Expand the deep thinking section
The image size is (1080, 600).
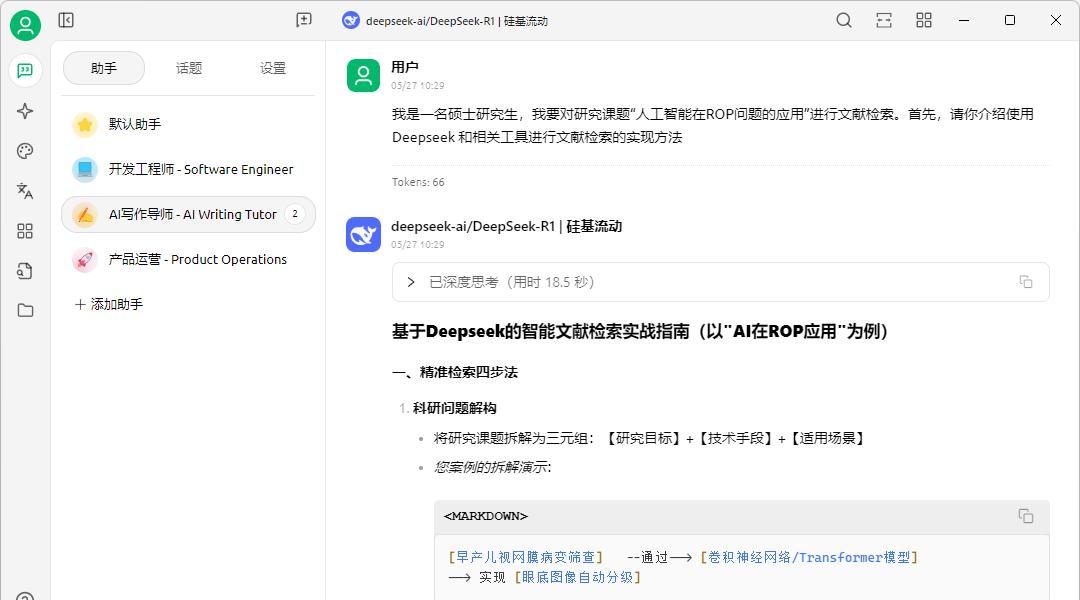[x=411, y=282]
